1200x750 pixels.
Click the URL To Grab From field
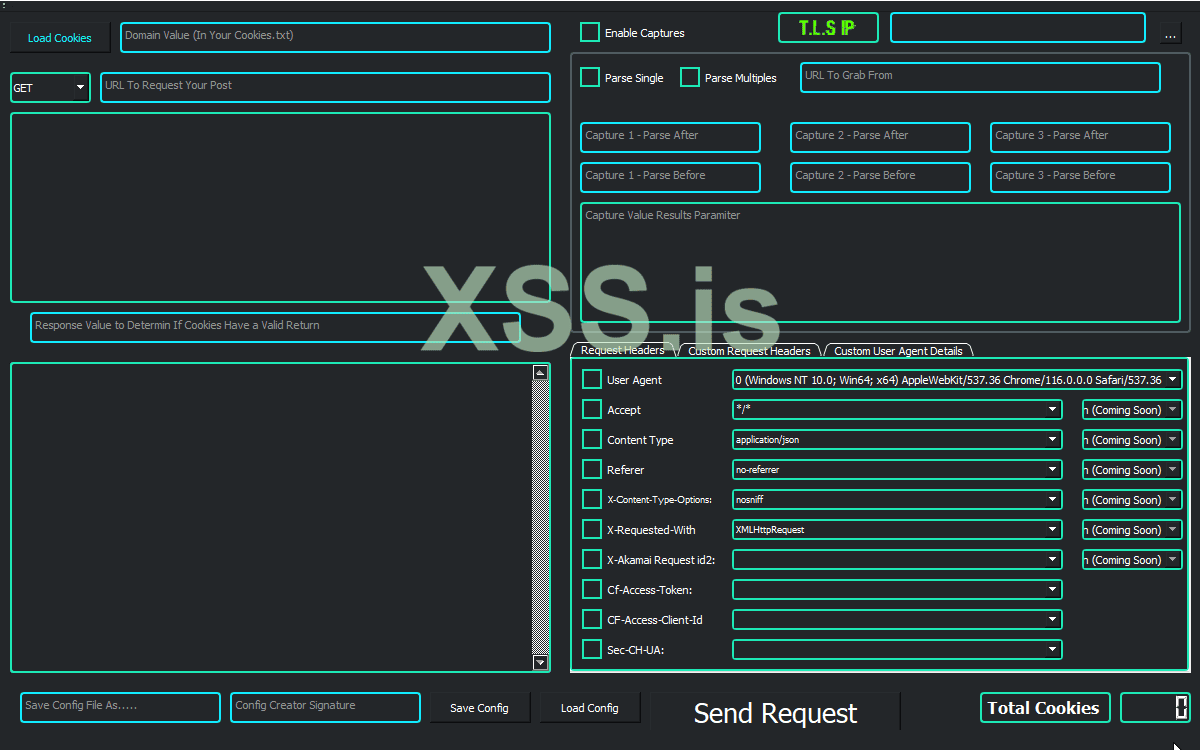tap(980, 77)
